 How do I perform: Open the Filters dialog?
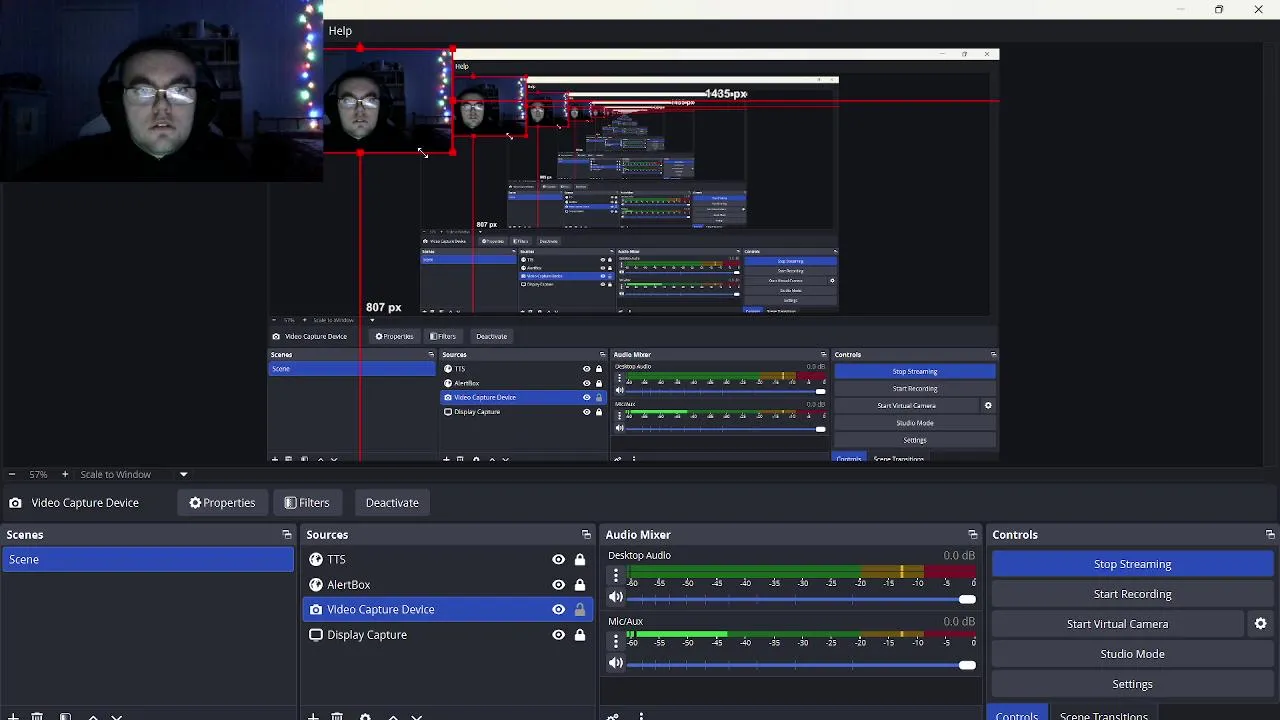306,502
